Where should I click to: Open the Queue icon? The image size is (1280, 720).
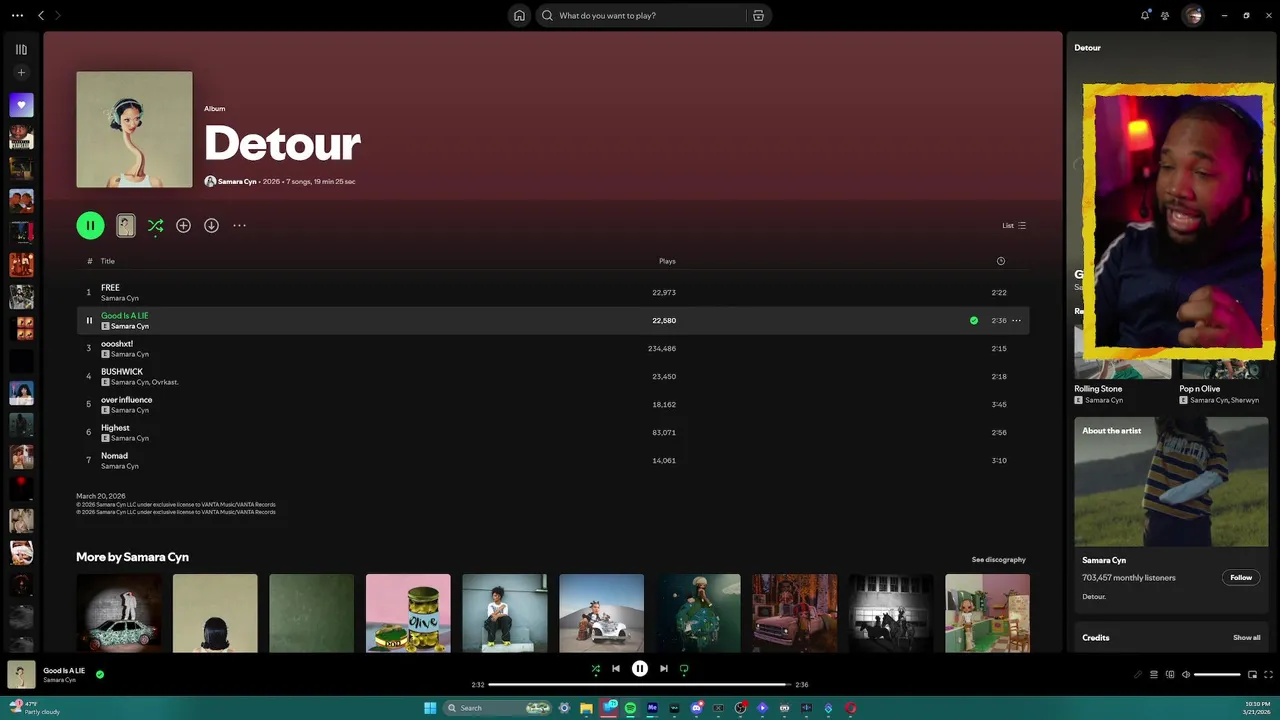click(1154, 675)
